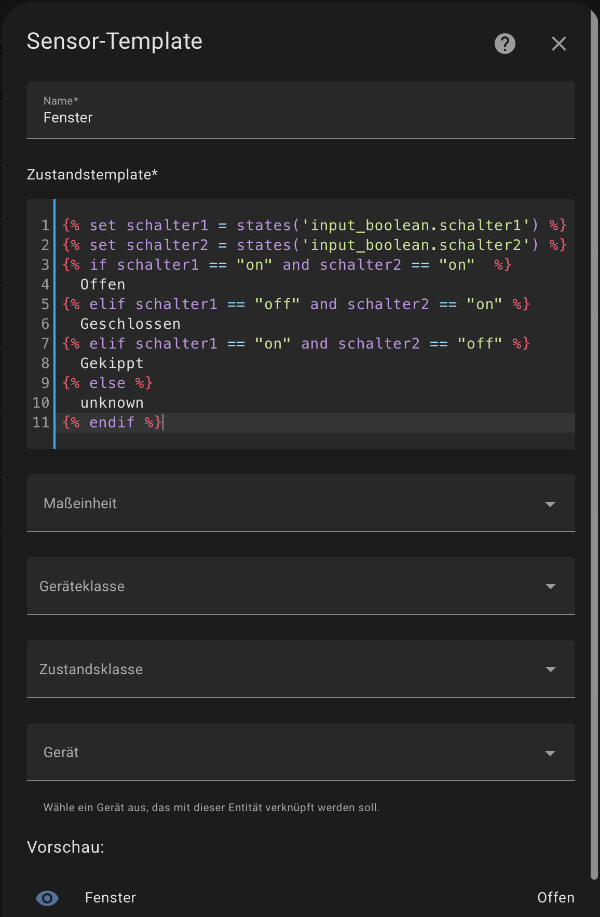Click the unknown line in template
Screen dimensions: 600x917
coord(112,403)
